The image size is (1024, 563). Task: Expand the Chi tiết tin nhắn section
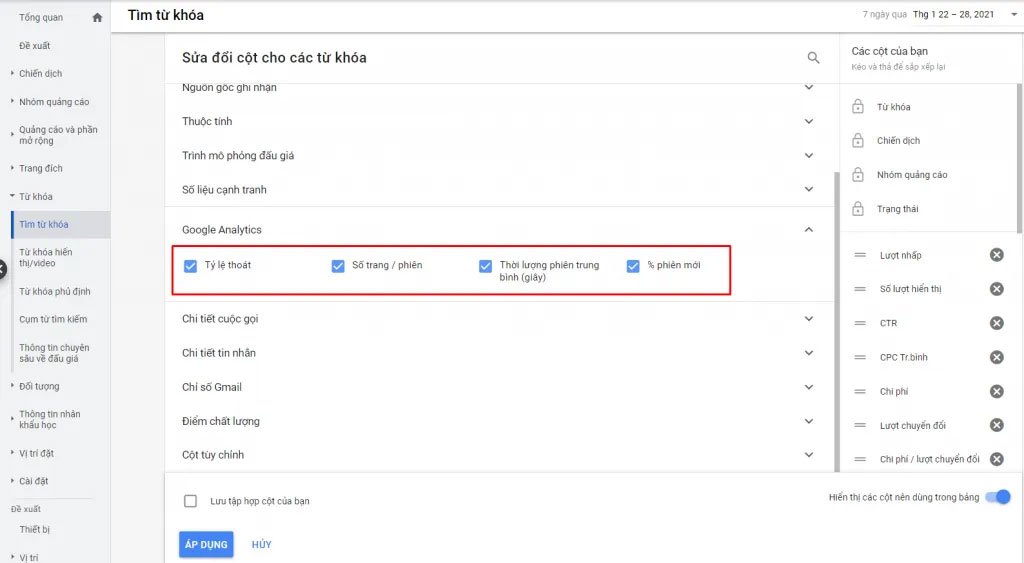click(808, 353)
